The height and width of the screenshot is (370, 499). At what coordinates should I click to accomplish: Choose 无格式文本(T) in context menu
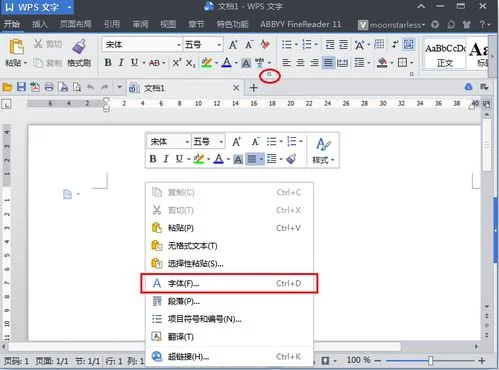point(229,246)
